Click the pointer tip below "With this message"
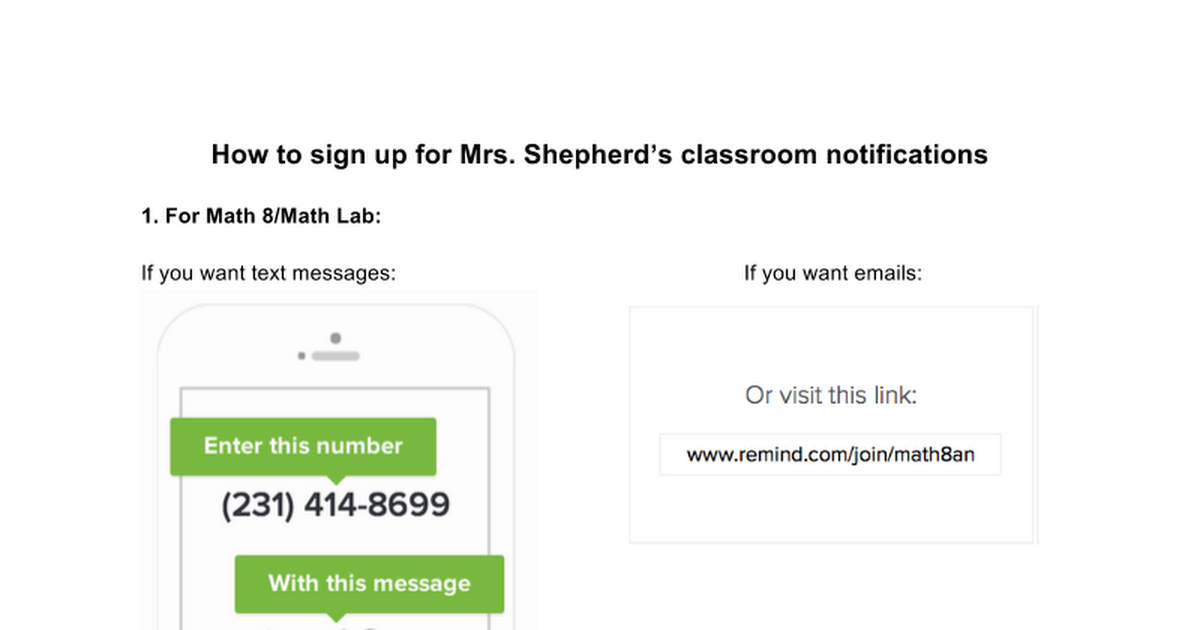The width and height of the screenshot is (1200, 630). [x=335, y=618]
